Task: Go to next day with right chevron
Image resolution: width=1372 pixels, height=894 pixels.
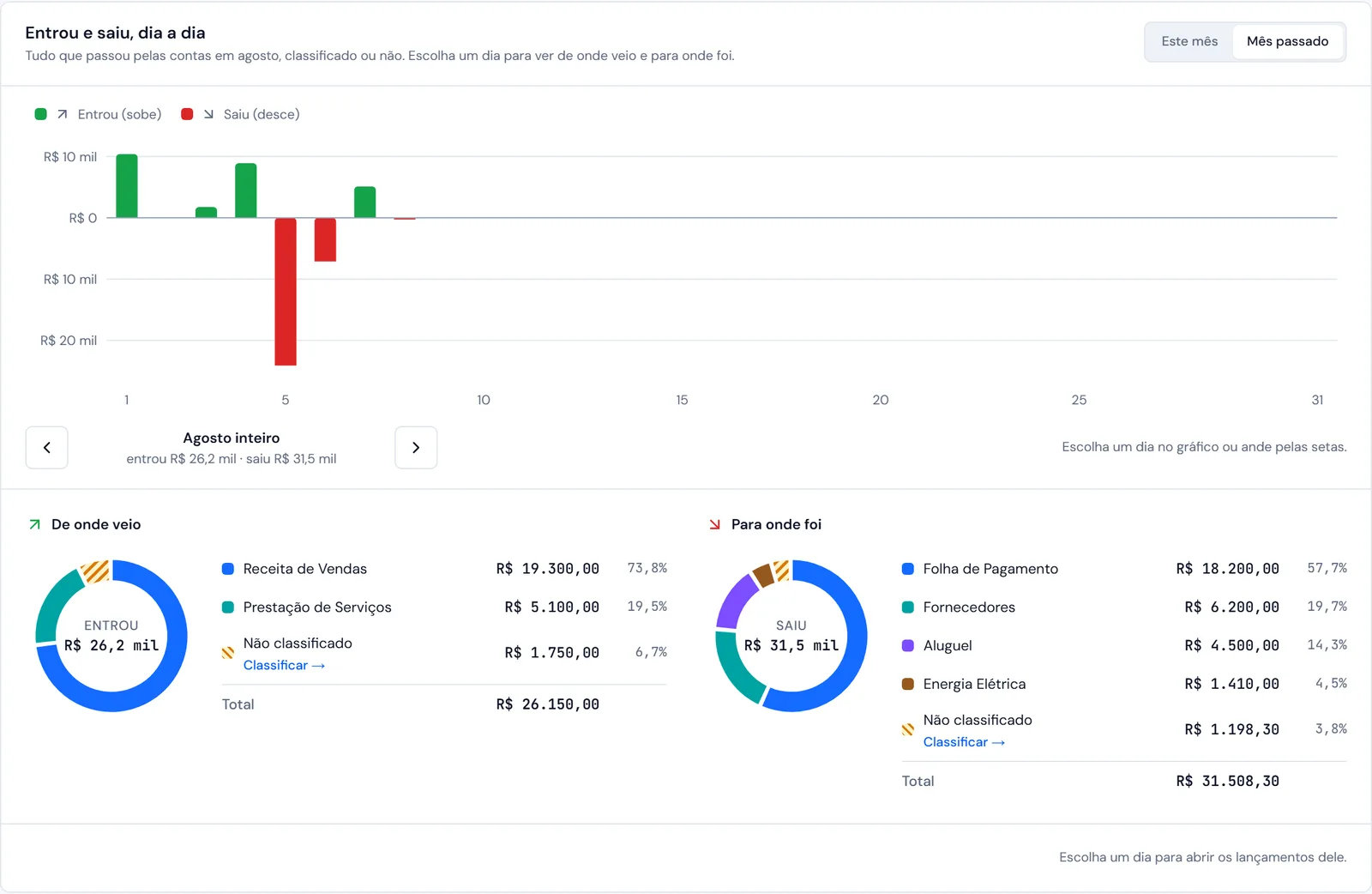Action: [x=416, y=447]
